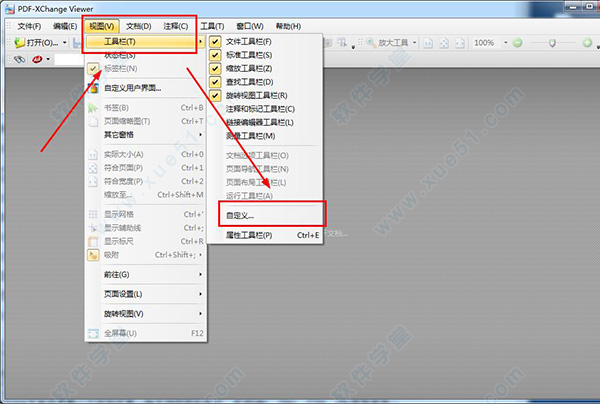This screenshot has width=600, height=404.
Task: Open the 窗口(W) menu
Action: pos(250,26)
